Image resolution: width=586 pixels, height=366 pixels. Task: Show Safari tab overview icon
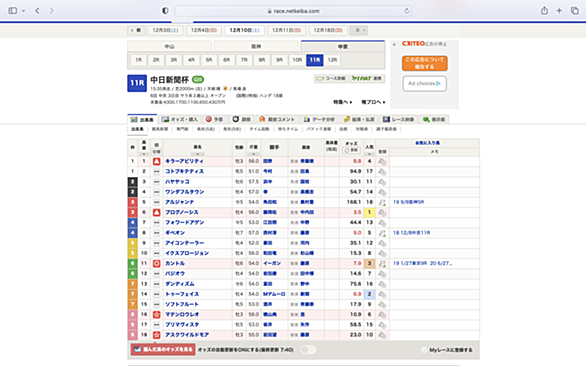[574, 11]
